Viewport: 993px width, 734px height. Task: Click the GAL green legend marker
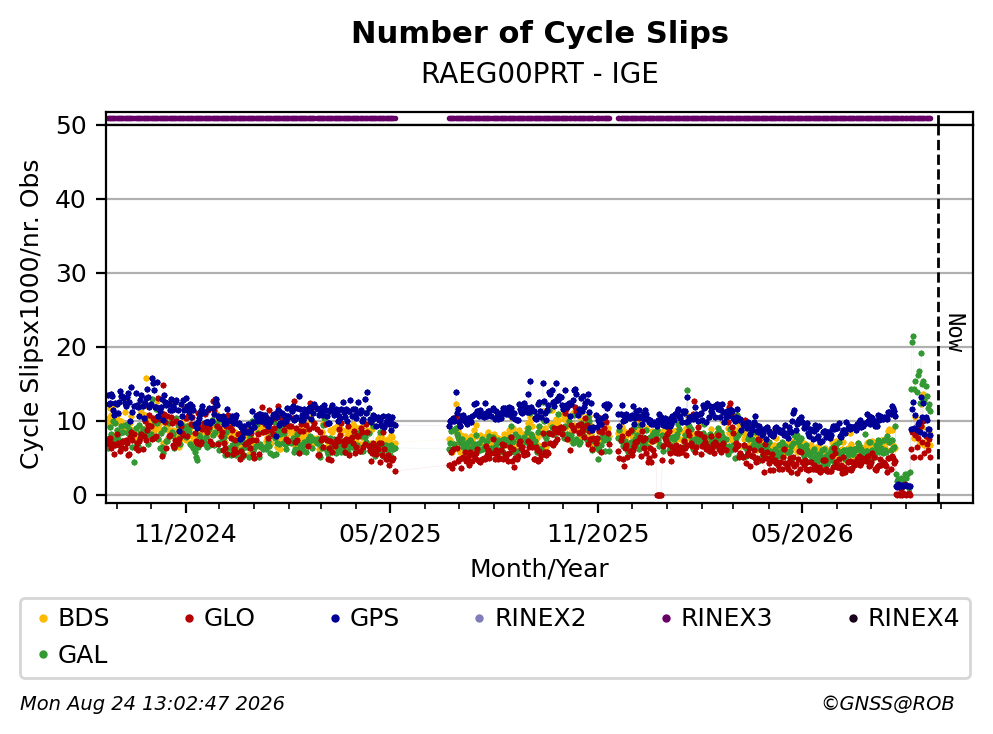pyautogui.click(x=44, y=655)
